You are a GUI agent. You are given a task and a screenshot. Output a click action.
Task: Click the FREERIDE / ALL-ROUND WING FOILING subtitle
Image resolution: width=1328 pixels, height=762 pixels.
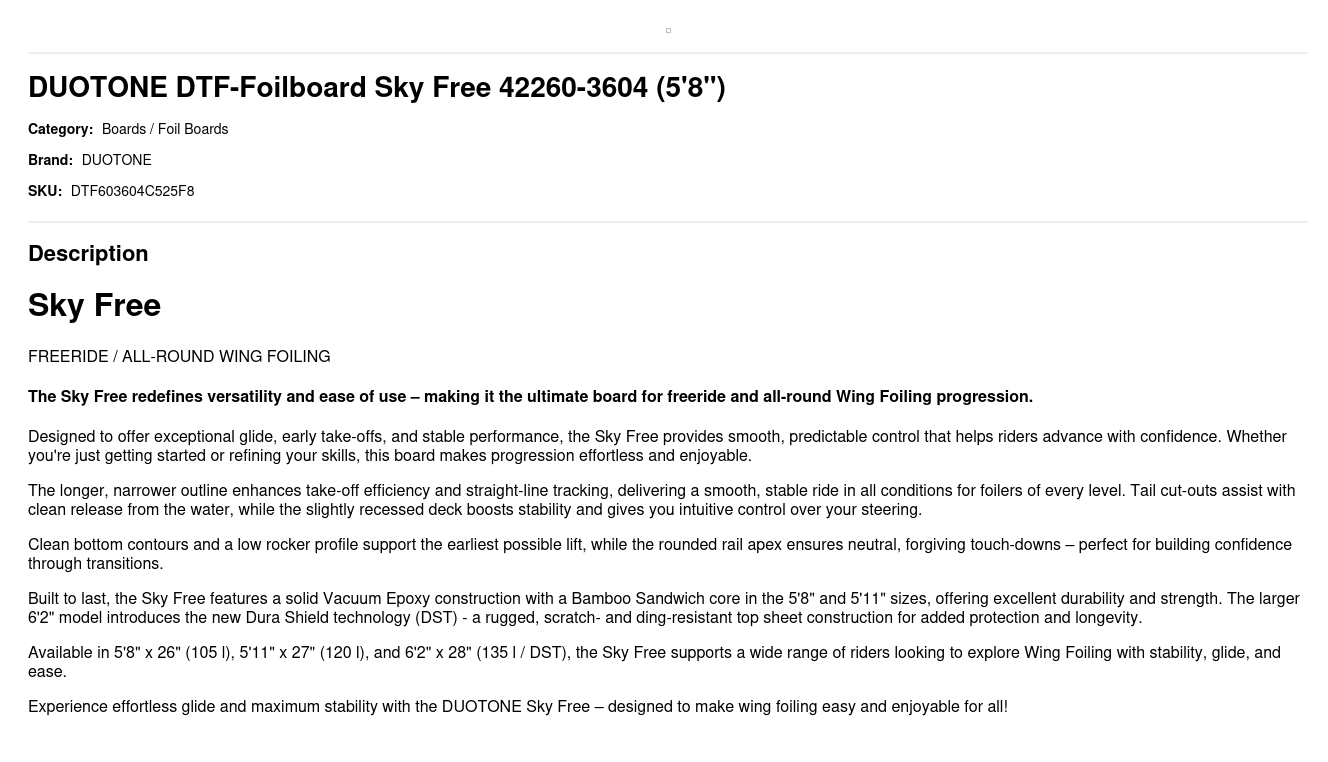pyautogui.click(x=179, y=357)
